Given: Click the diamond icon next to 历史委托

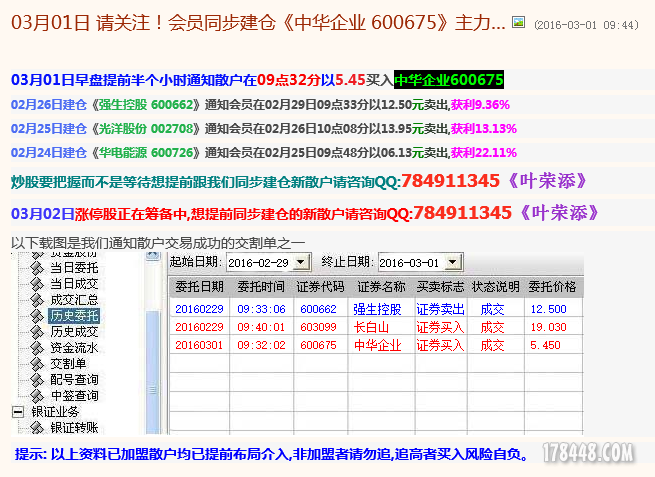Looking at the screenshot, I should (37, 316).
